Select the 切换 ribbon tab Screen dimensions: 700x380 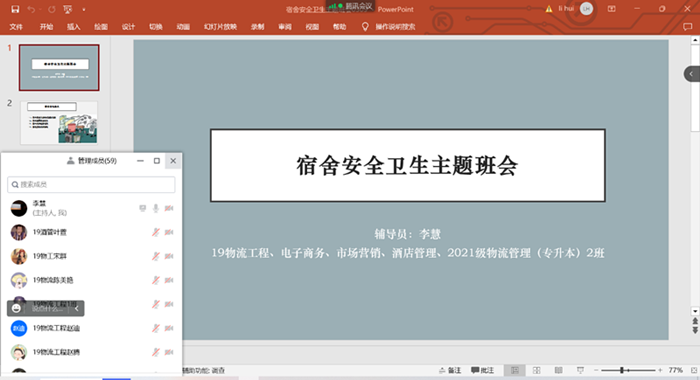155,27
